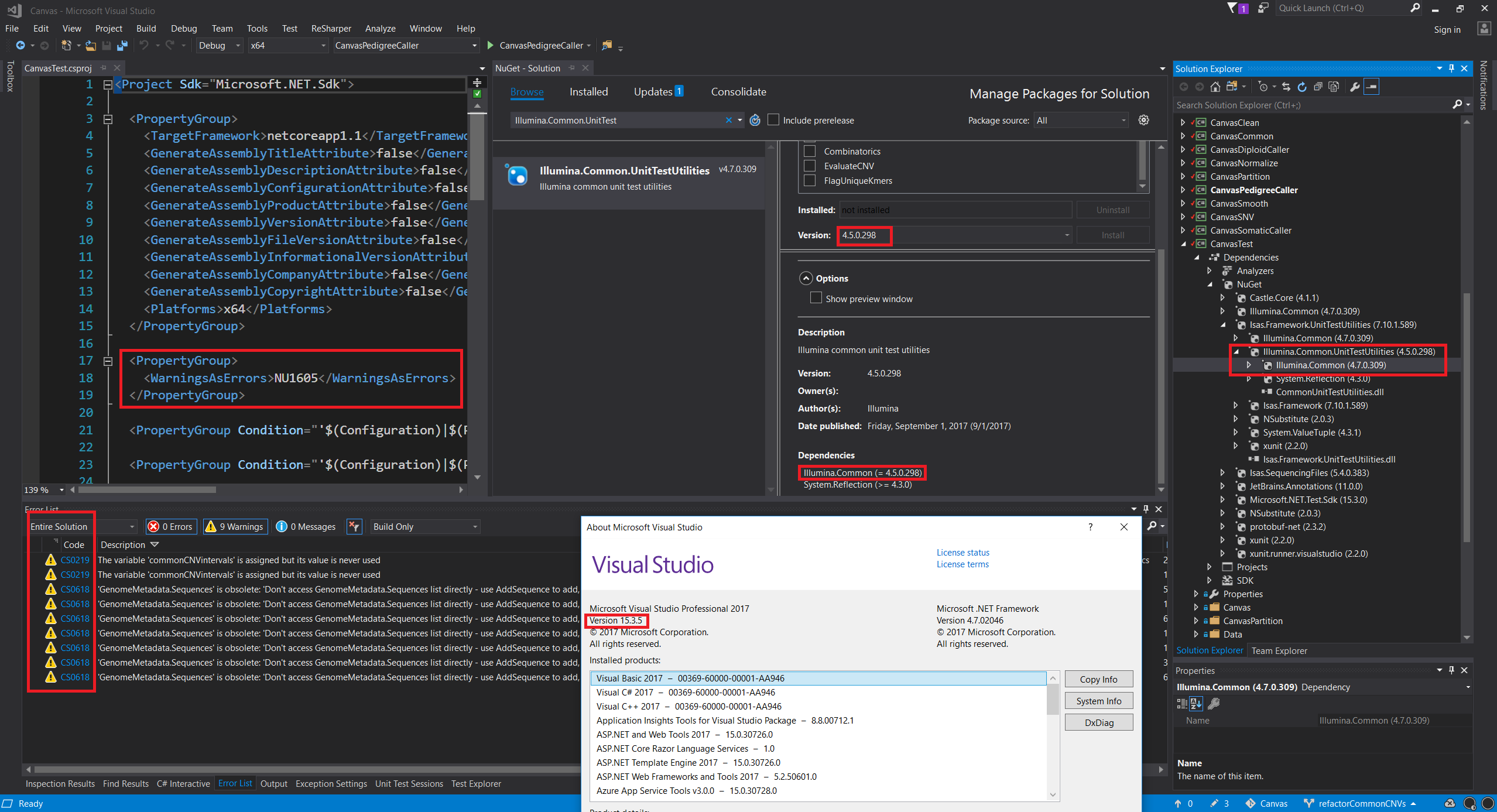The width and height of the screenshot is (1497, 812).
Task: Open the ReSharper menu
Action: click(x=331, y=28)
